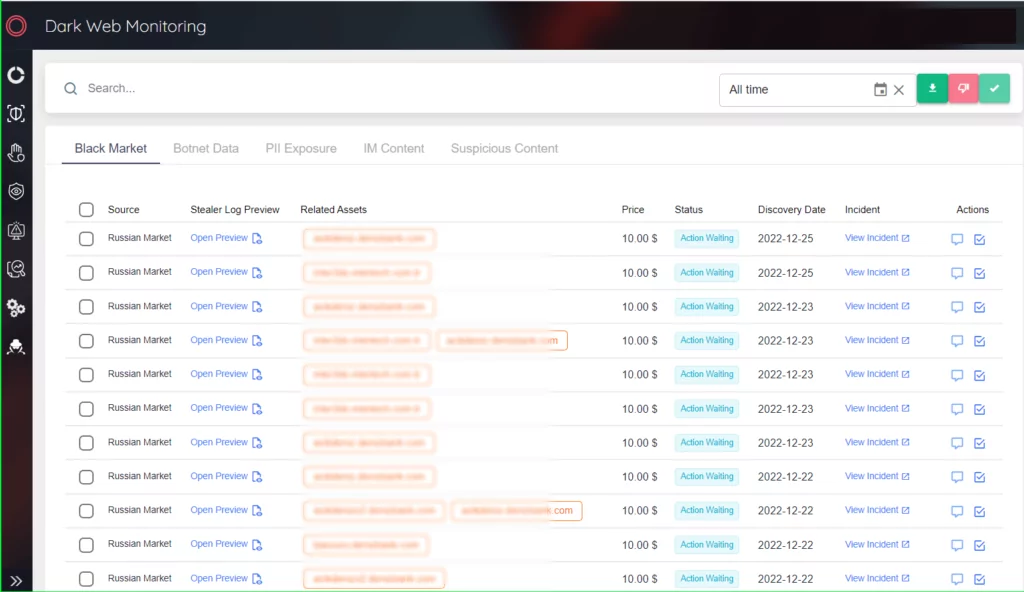Click the teal checkmark button

(995, 88)
